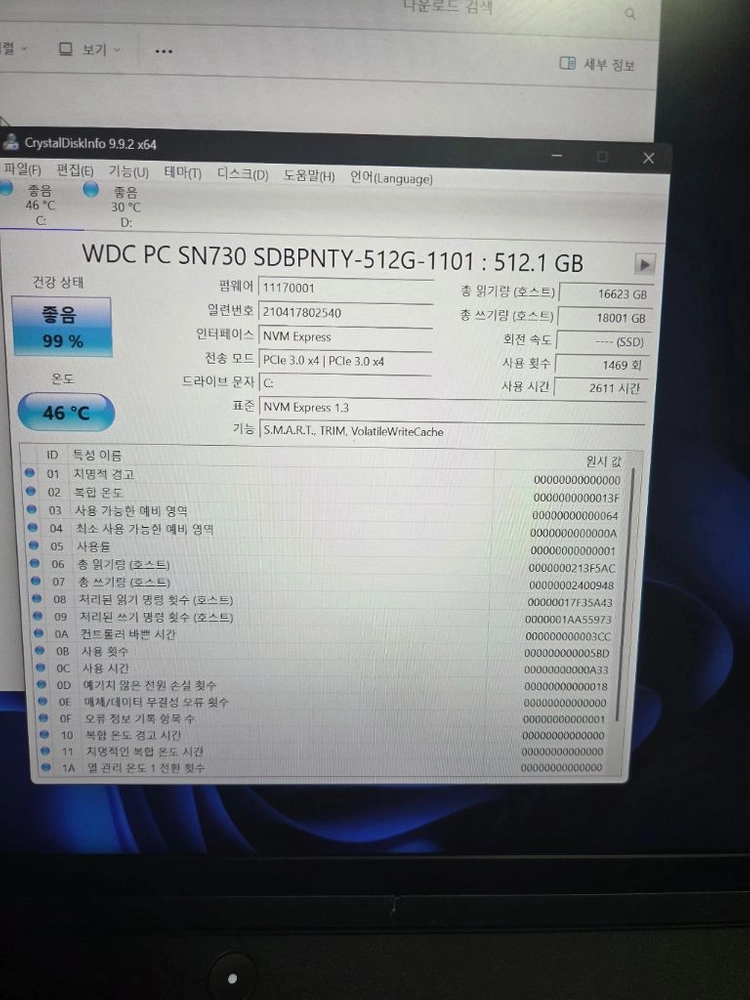Open the more options ellipsis in Explorer
Screen dimensions: 750x1000
[x=164, y=51]
